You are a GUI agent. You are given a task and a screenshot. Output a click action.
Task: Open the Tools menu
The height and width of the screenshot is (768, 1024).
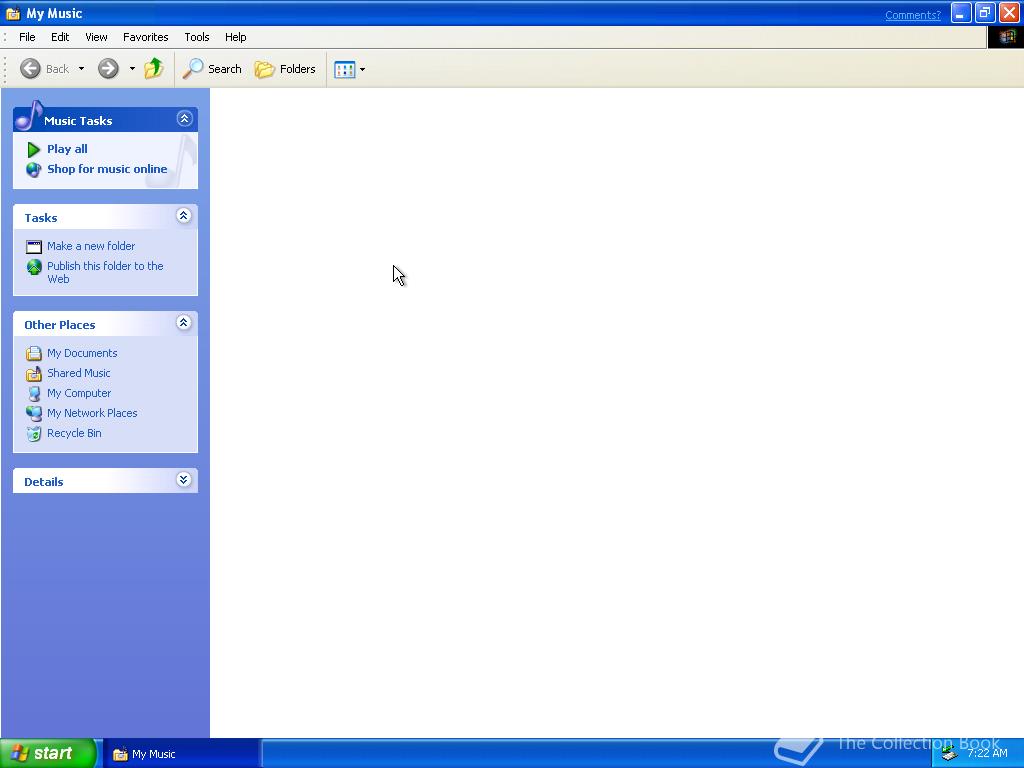tap(197, 37)
